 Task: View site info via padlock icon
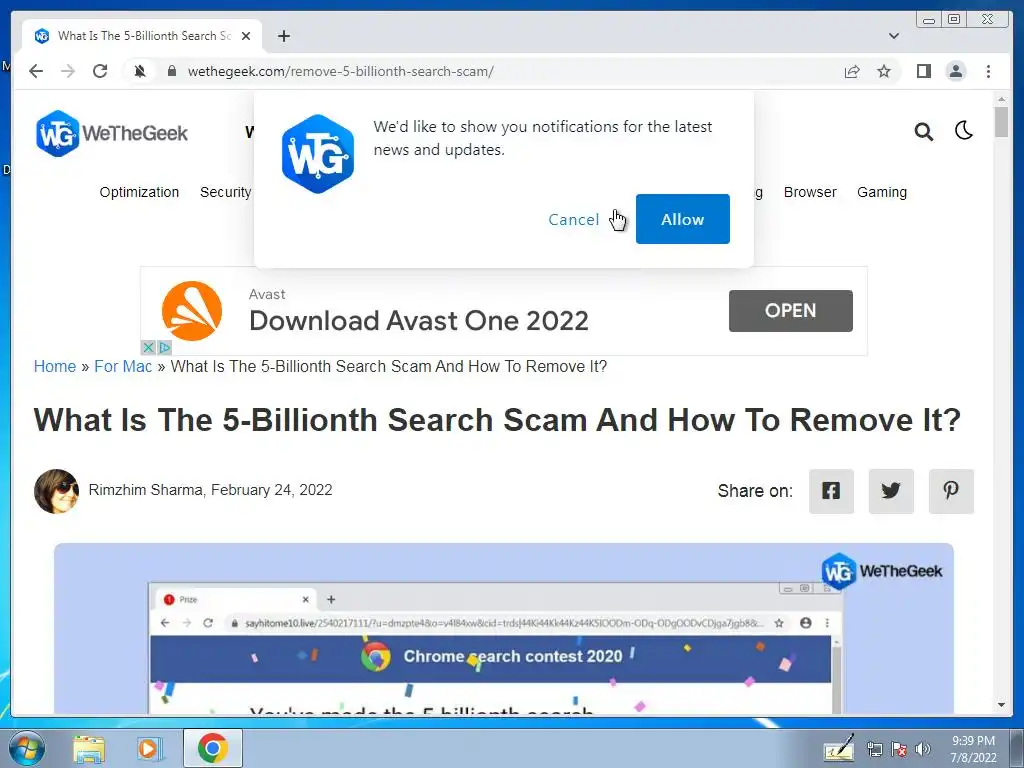(172, 71)
